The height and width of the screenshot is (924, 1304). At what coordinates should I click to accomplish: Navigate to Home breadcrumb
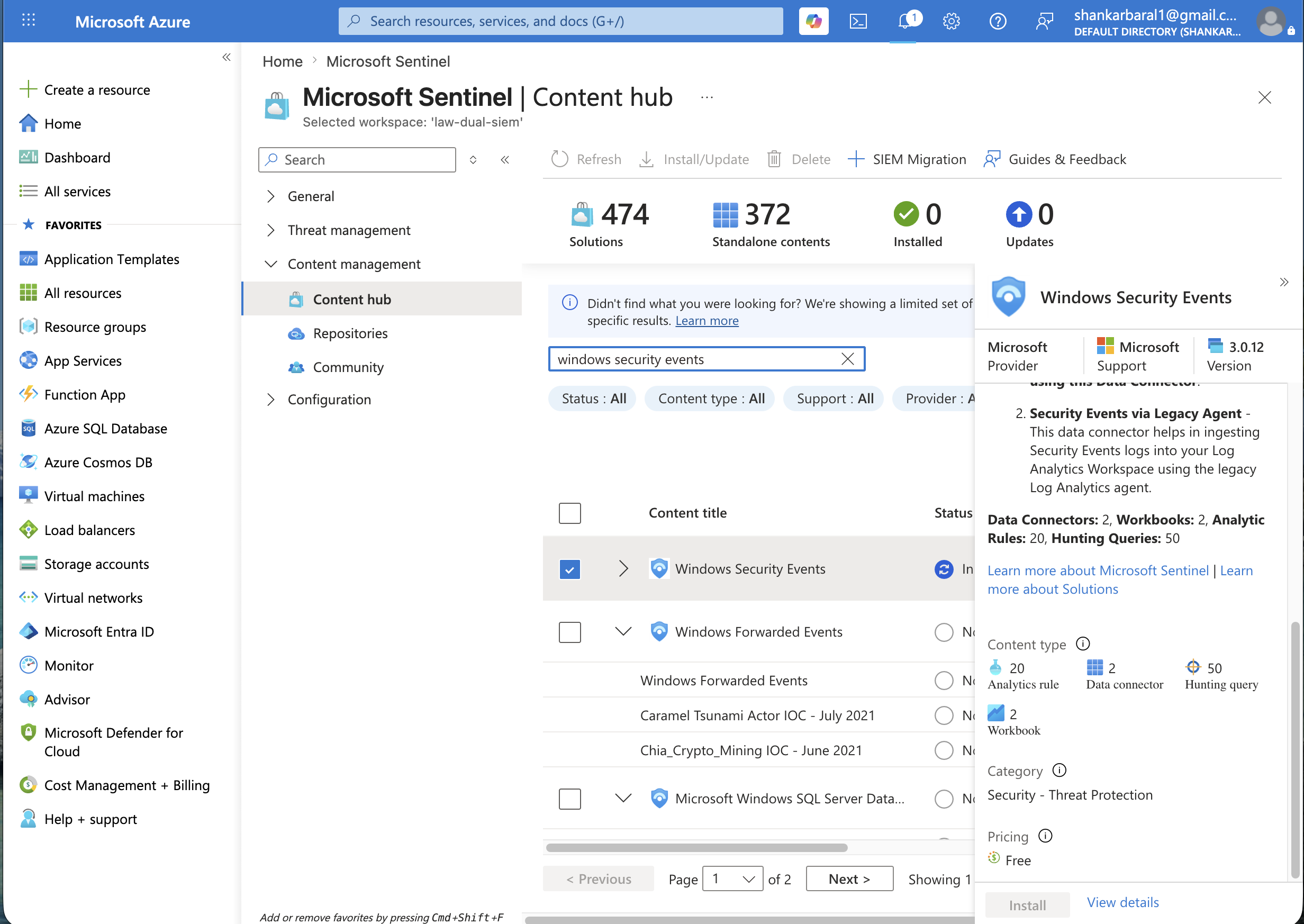(x=282, y=61)
